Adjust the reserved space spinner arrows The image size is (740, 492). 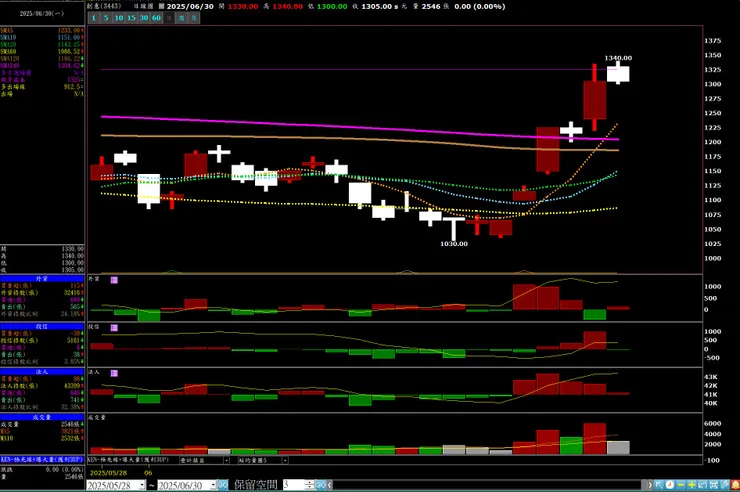(x=310, y=485)
